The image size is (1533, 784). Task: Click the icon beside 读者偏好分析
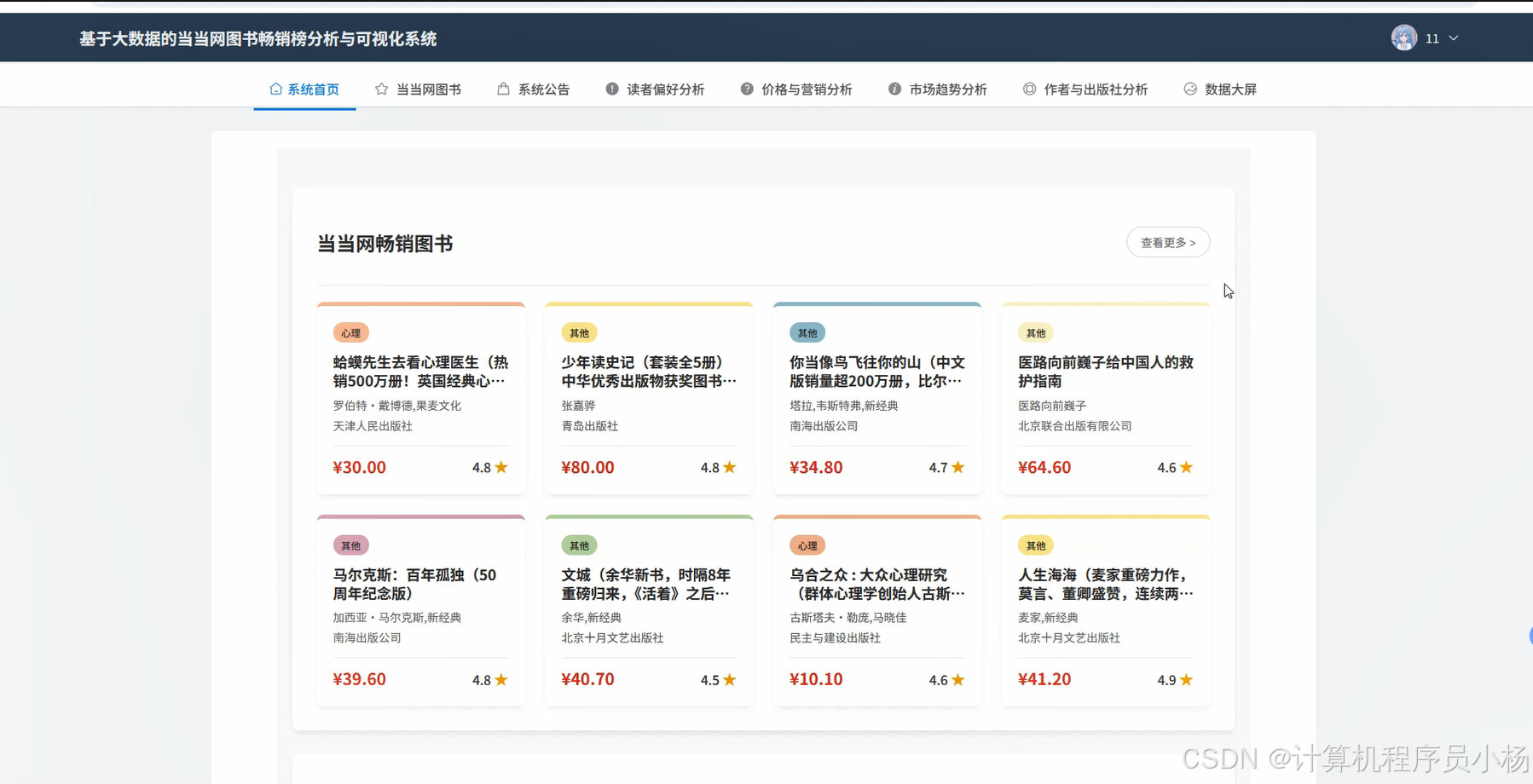(x=612, y=89)
